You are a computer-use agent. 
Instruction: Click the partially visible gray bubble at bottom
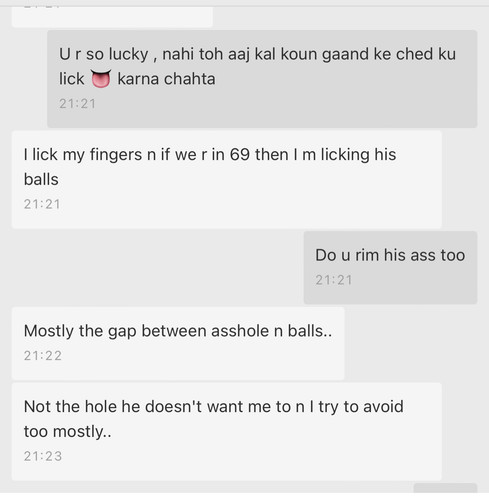445,488
